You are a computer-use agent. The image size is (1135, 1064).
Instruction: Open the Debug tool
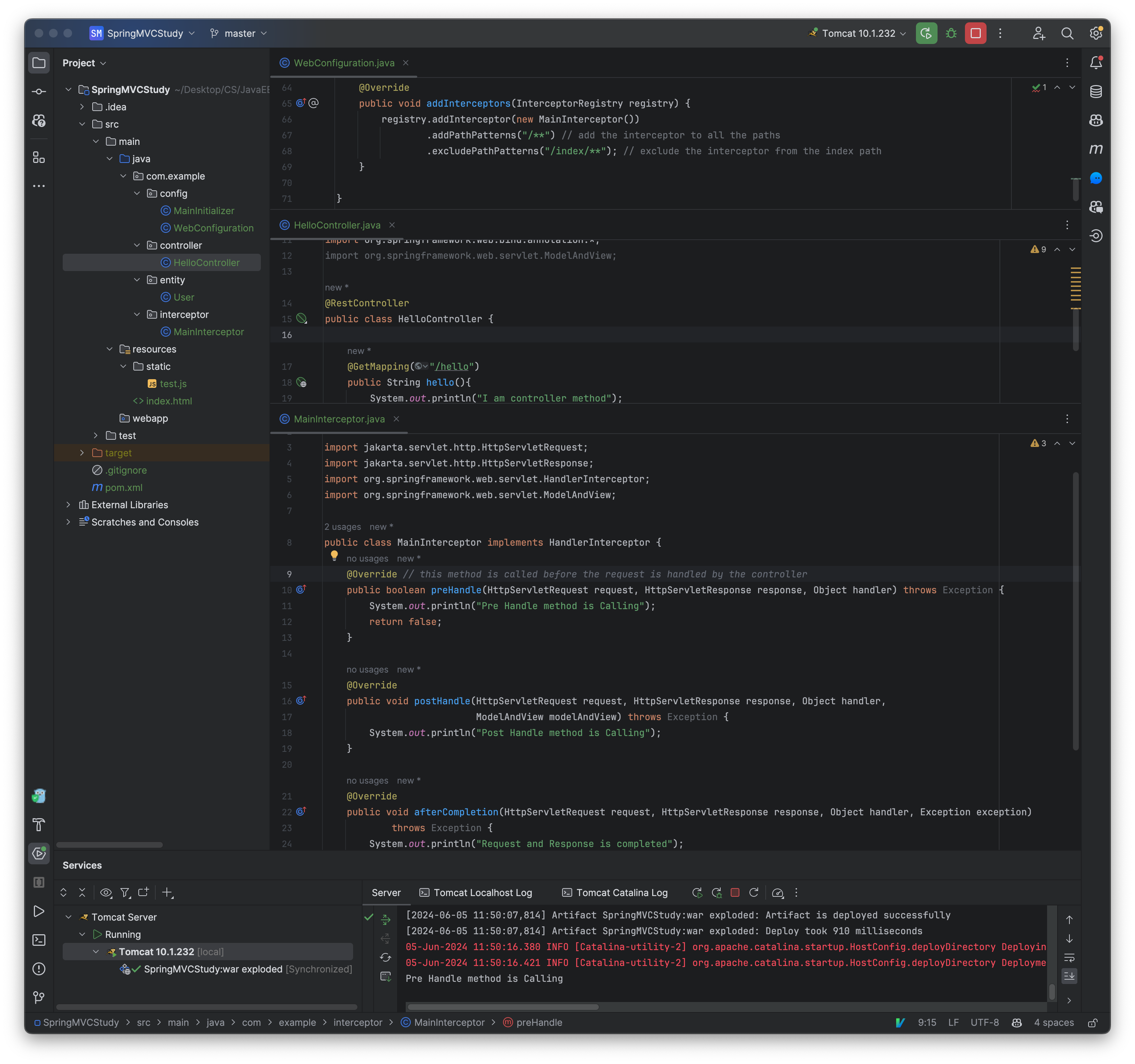951,33
